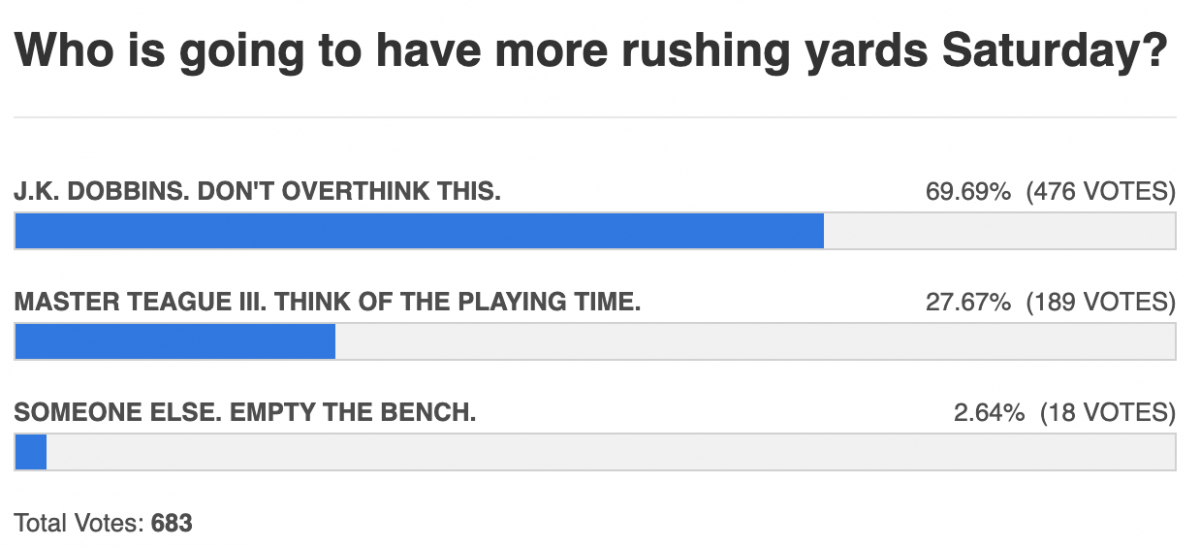Click the small blue bar for Someone Else

coord(31,453)
